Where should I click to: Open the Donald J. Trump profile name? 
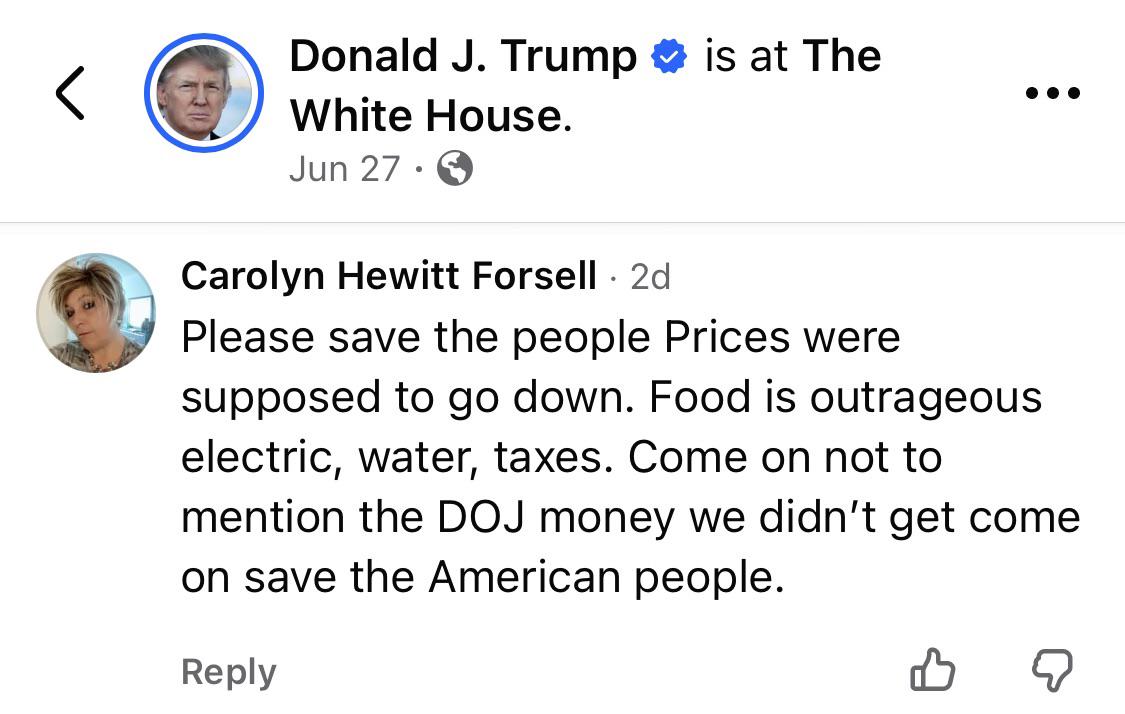463,56
